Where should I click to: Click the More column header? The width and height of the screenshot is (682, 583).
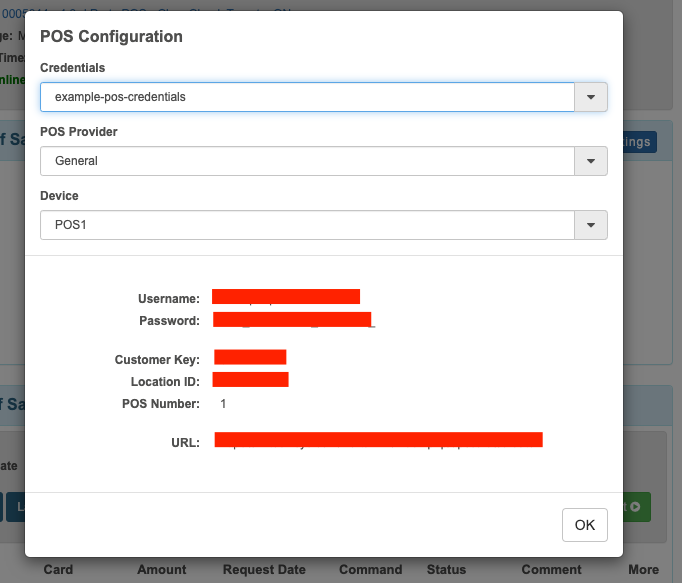point(643,570)
